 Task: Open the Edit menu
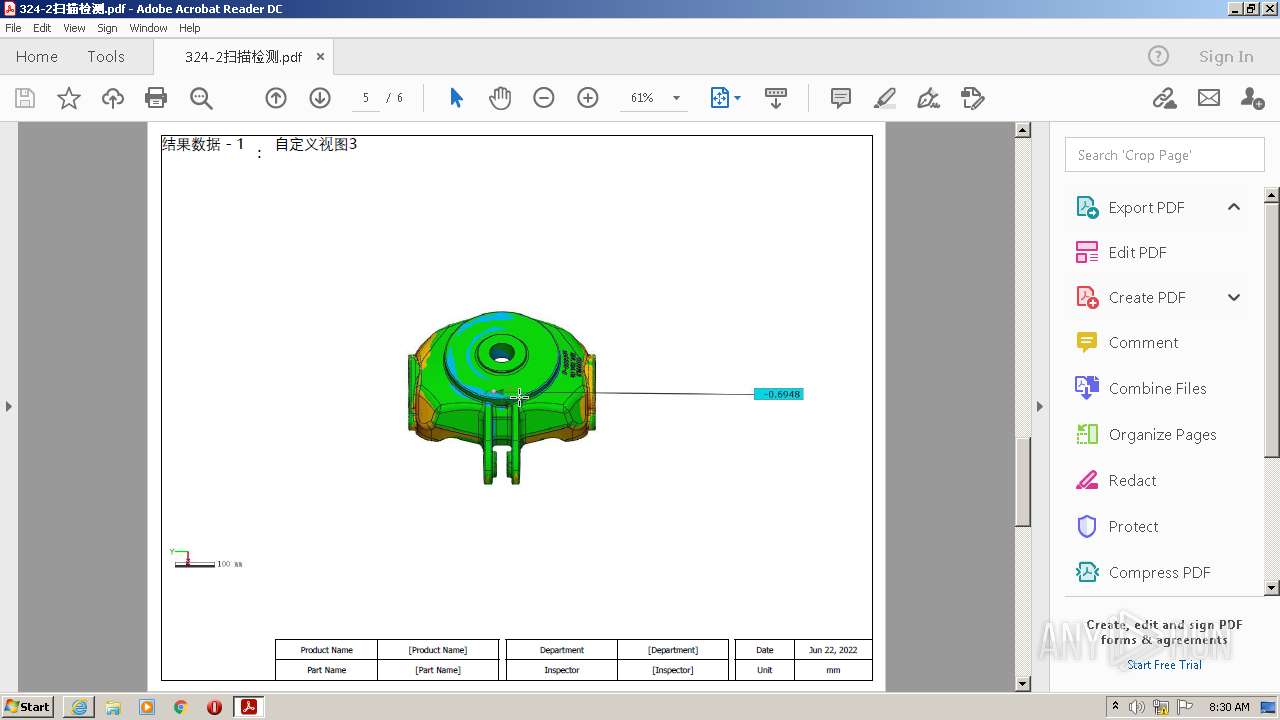point(42,28)
